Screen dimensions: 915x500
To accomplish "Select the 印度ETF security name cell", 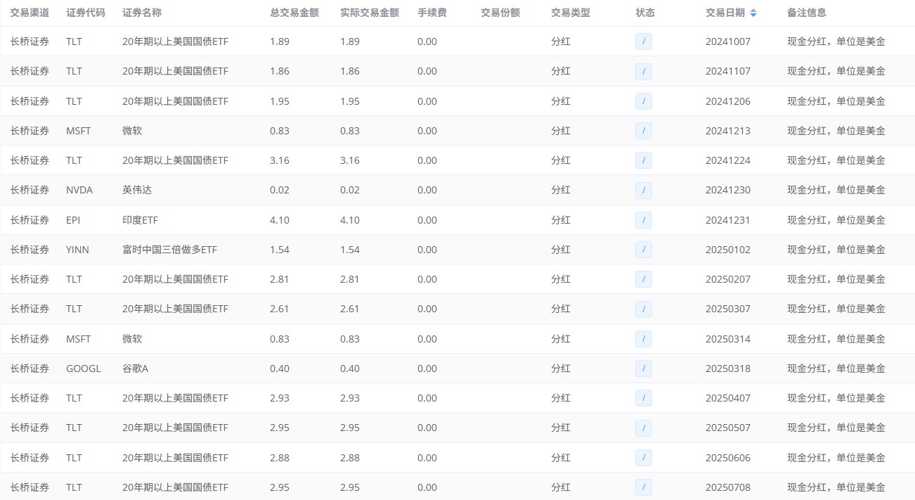I will [x=140, y=220].
